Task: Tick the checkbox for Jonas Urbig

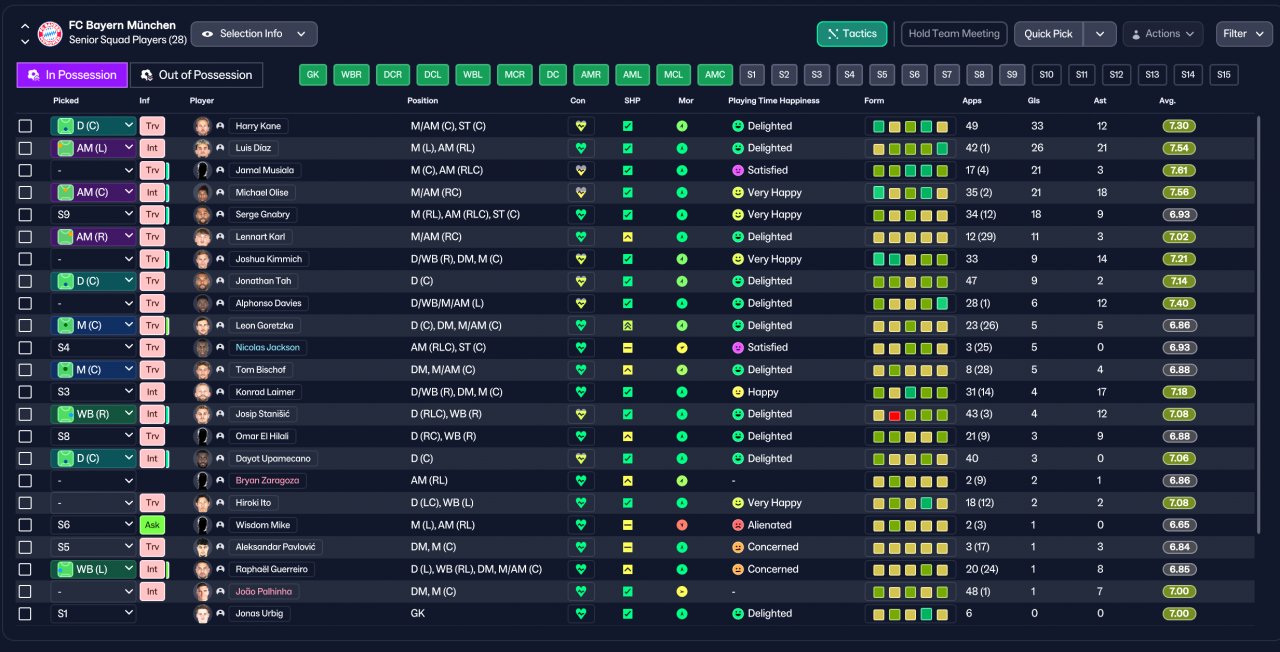Action: click(25, 614)
